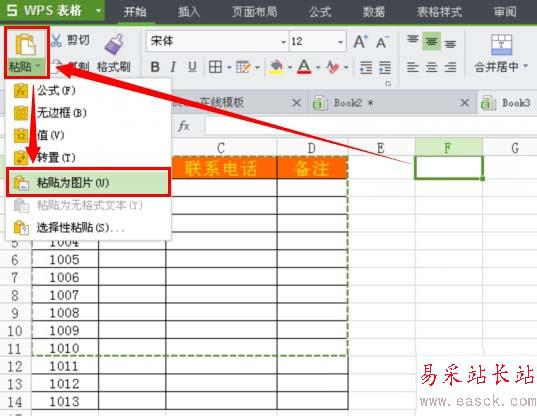The height and width of the screenshot is (416, 537).
Task: Click the Paste clipboard icon
Action: [26, 45]
